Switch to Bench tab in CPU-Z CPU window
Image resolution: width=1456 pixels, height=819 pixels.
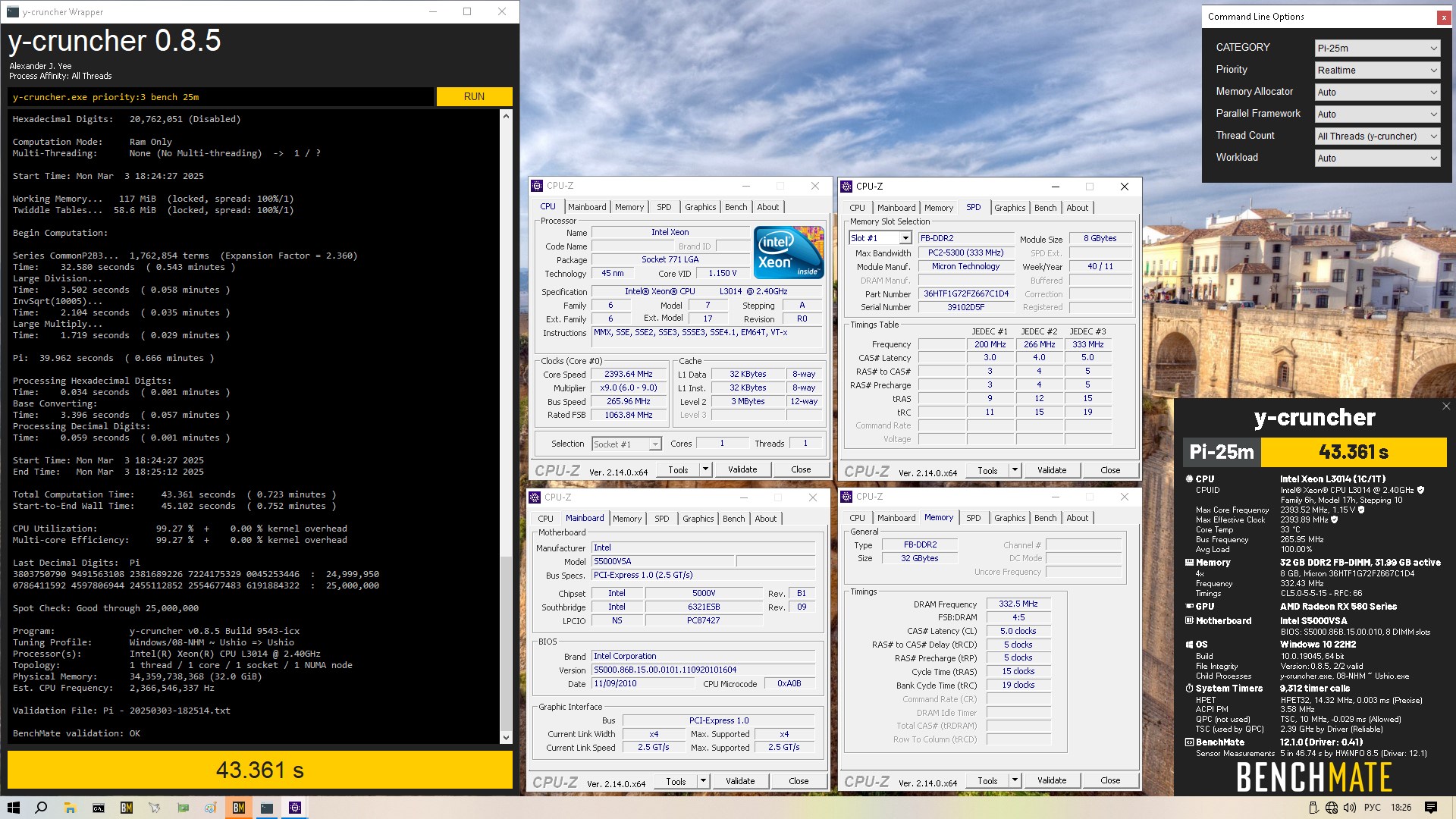(736, 207)
